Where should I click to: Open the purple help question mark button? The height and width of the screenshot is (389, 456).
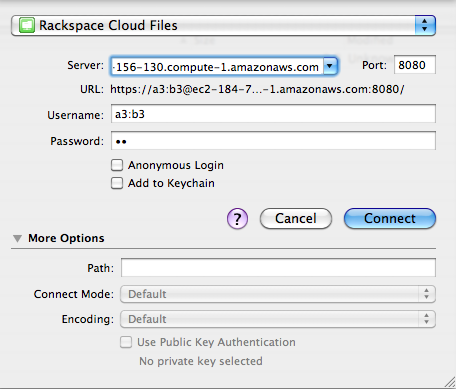coord(237,219)
